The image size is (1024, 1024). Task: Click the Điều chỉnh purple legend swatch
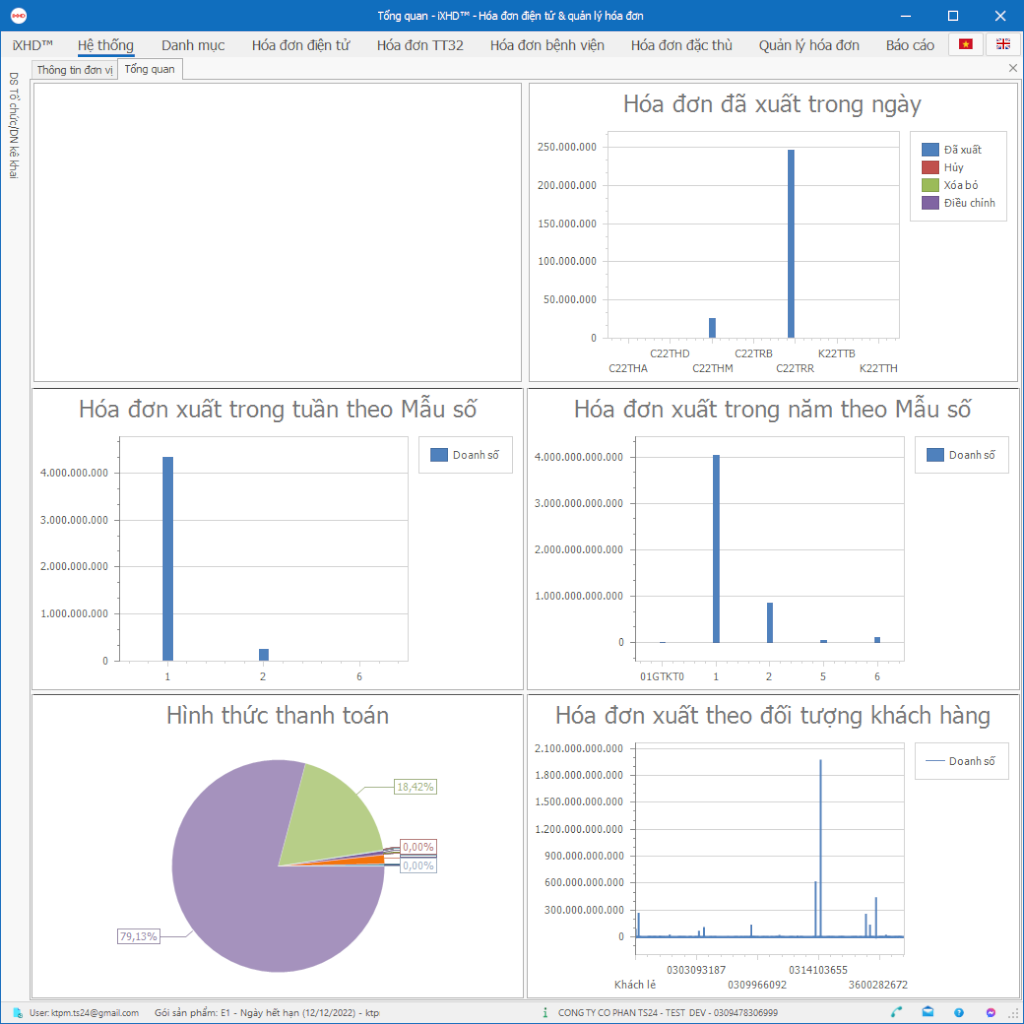tap(930, 203)
